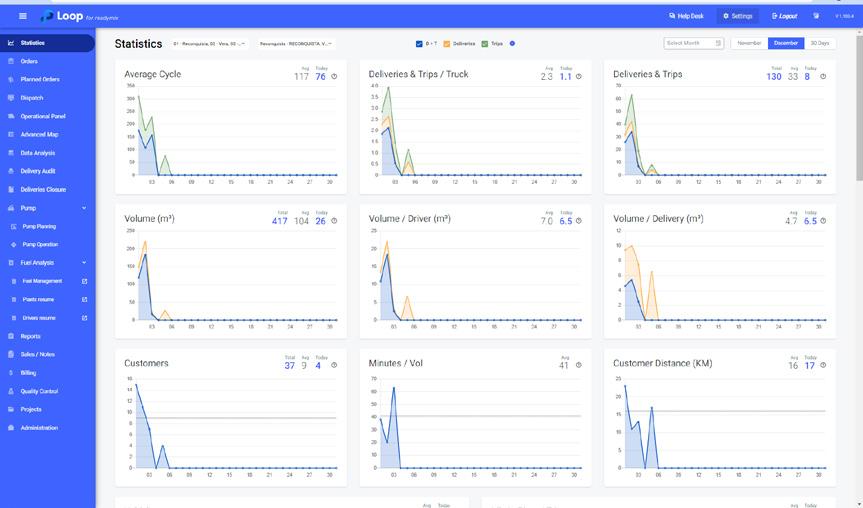Image resolution: width=863 pixels, height=508 pixels.
Task: Expand the Pump menu chevron
Action: coord(84,208)
